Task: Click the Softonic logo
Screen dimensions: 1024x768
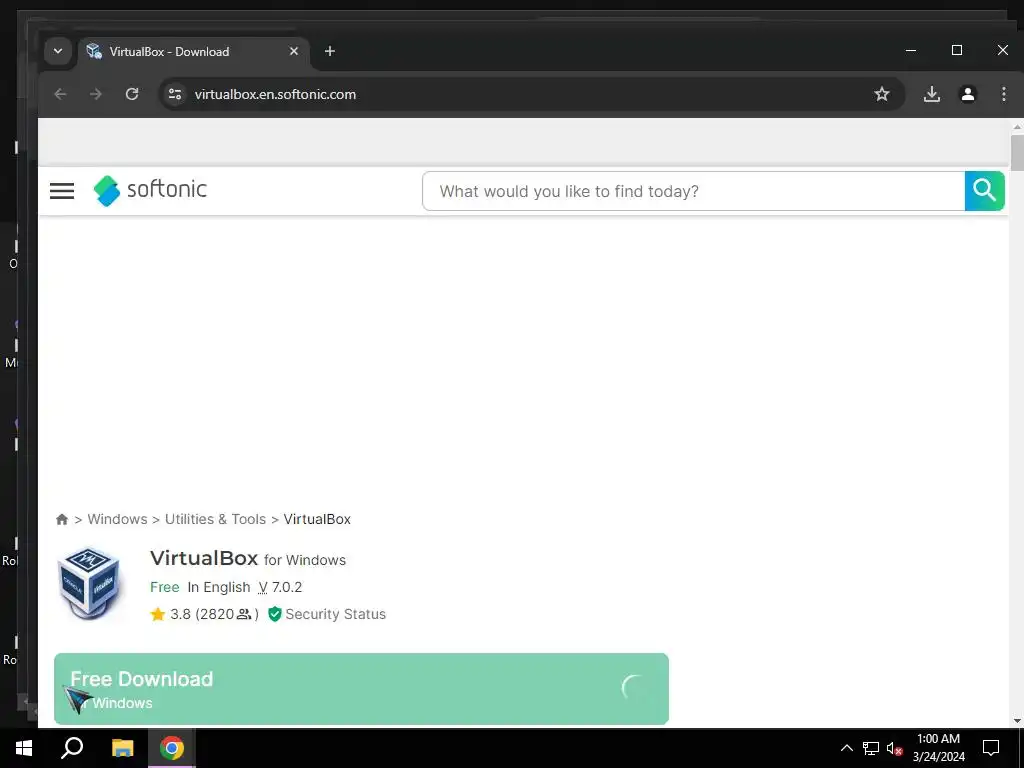Action: pos(150,190)
